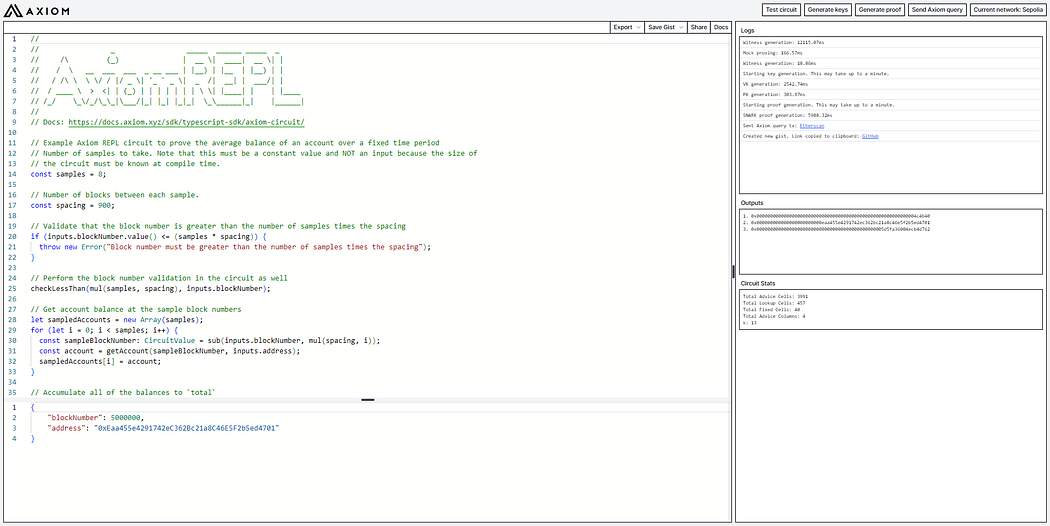This screenshot has width=1050, height=526.
Task: Open the Etherscan link in logs
Action: (812, 125)
